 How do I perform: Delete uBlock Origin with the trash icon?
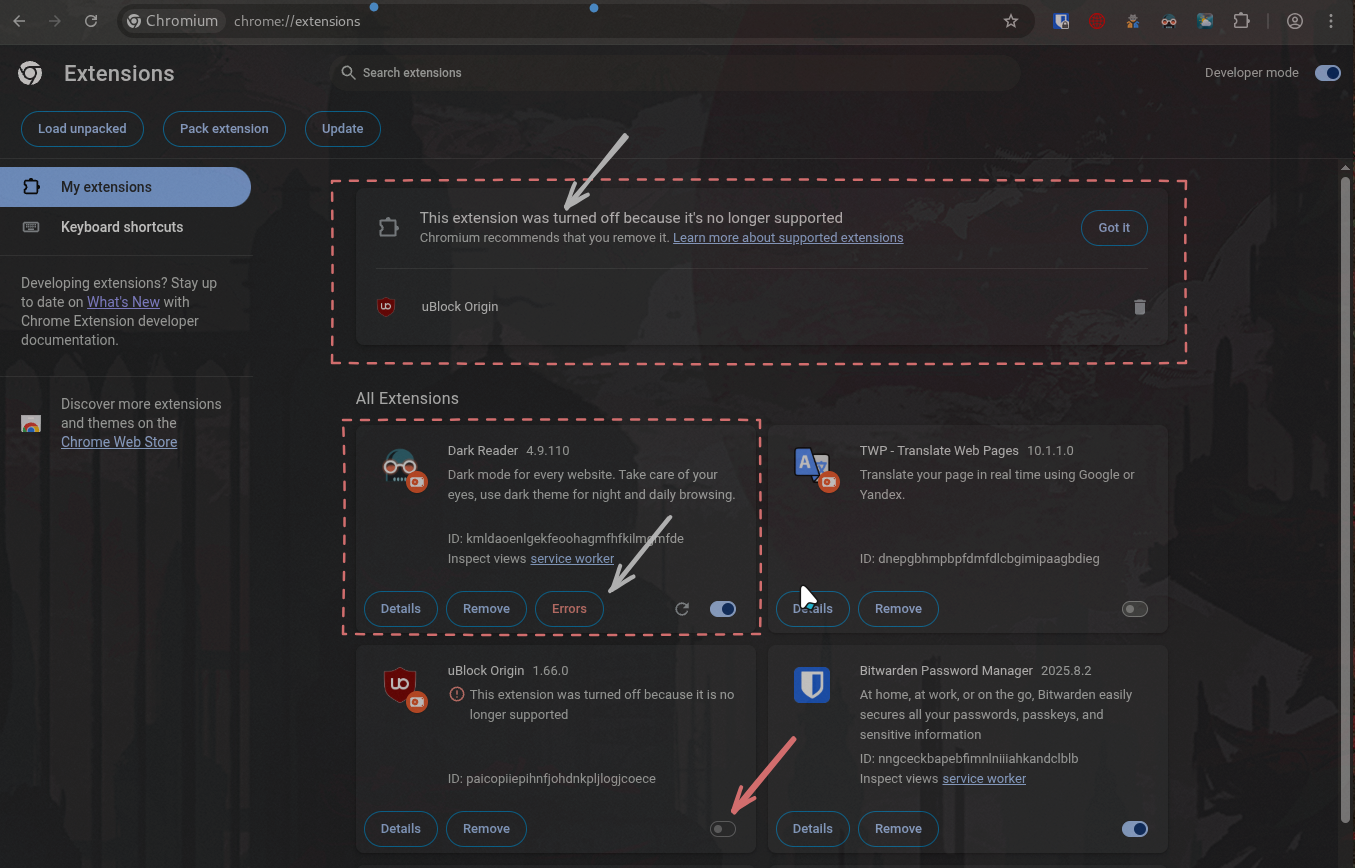pyautogui.click(x=1139, y=307)
